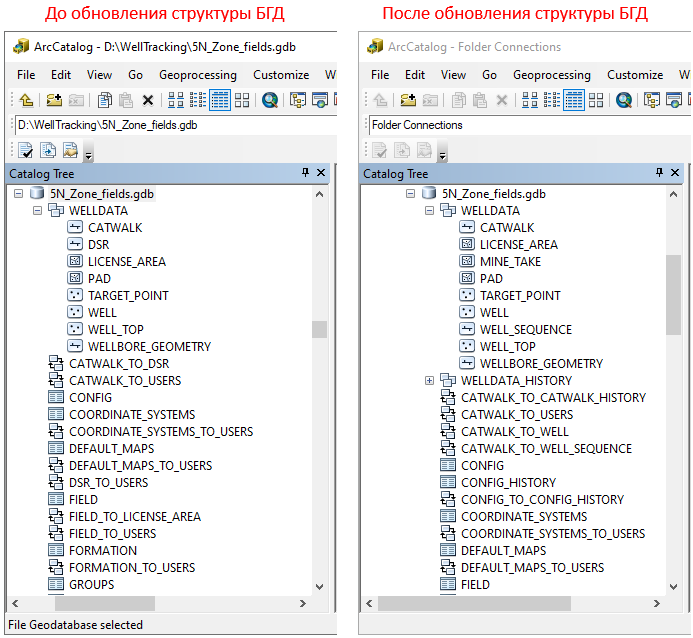Screen dimensions: 693x638
Task: Collapse 5N_Zone_fields.gdb in left tree
Action: point(19,194)
